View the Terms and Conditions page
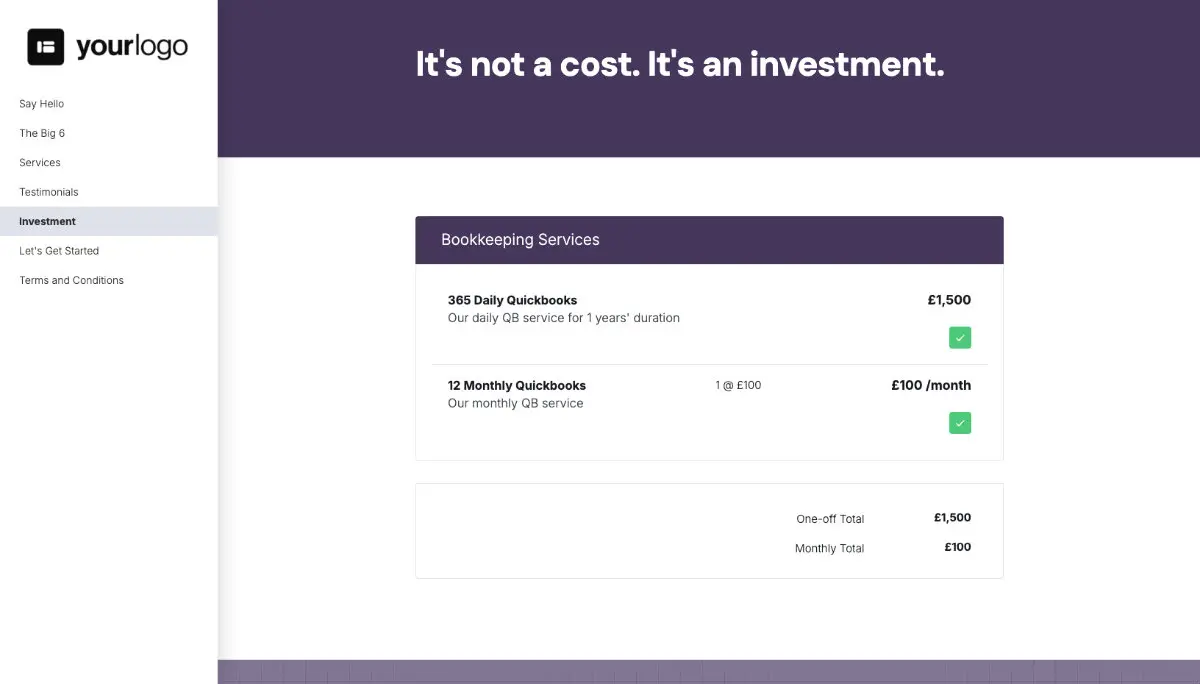This screenshot has height=684, width=1200. coord(70,280)
